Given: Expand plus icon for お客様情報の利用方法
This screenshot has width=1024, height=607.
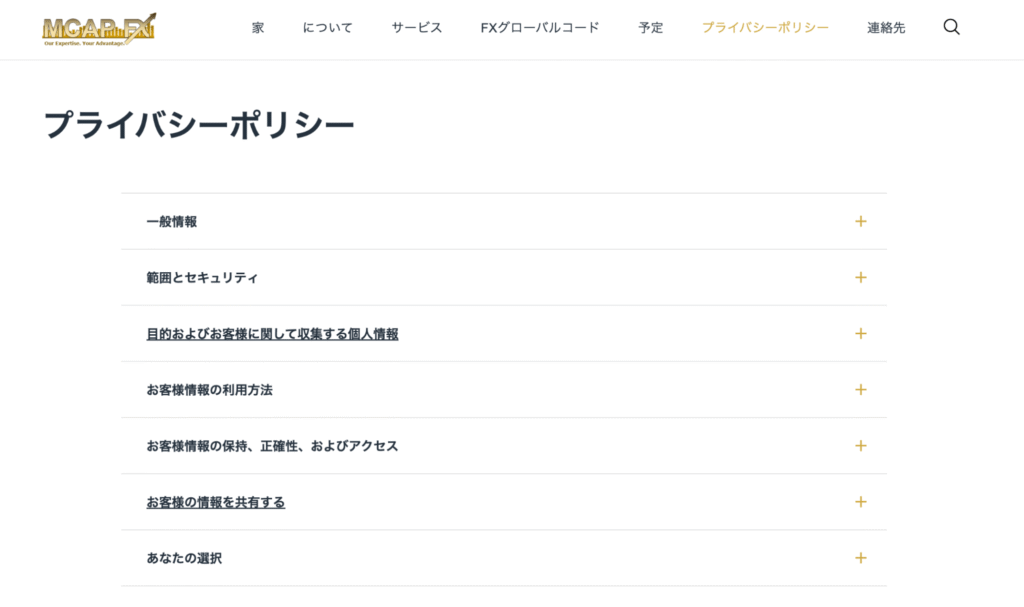Looking at the screenshot, I should (861, 390).
